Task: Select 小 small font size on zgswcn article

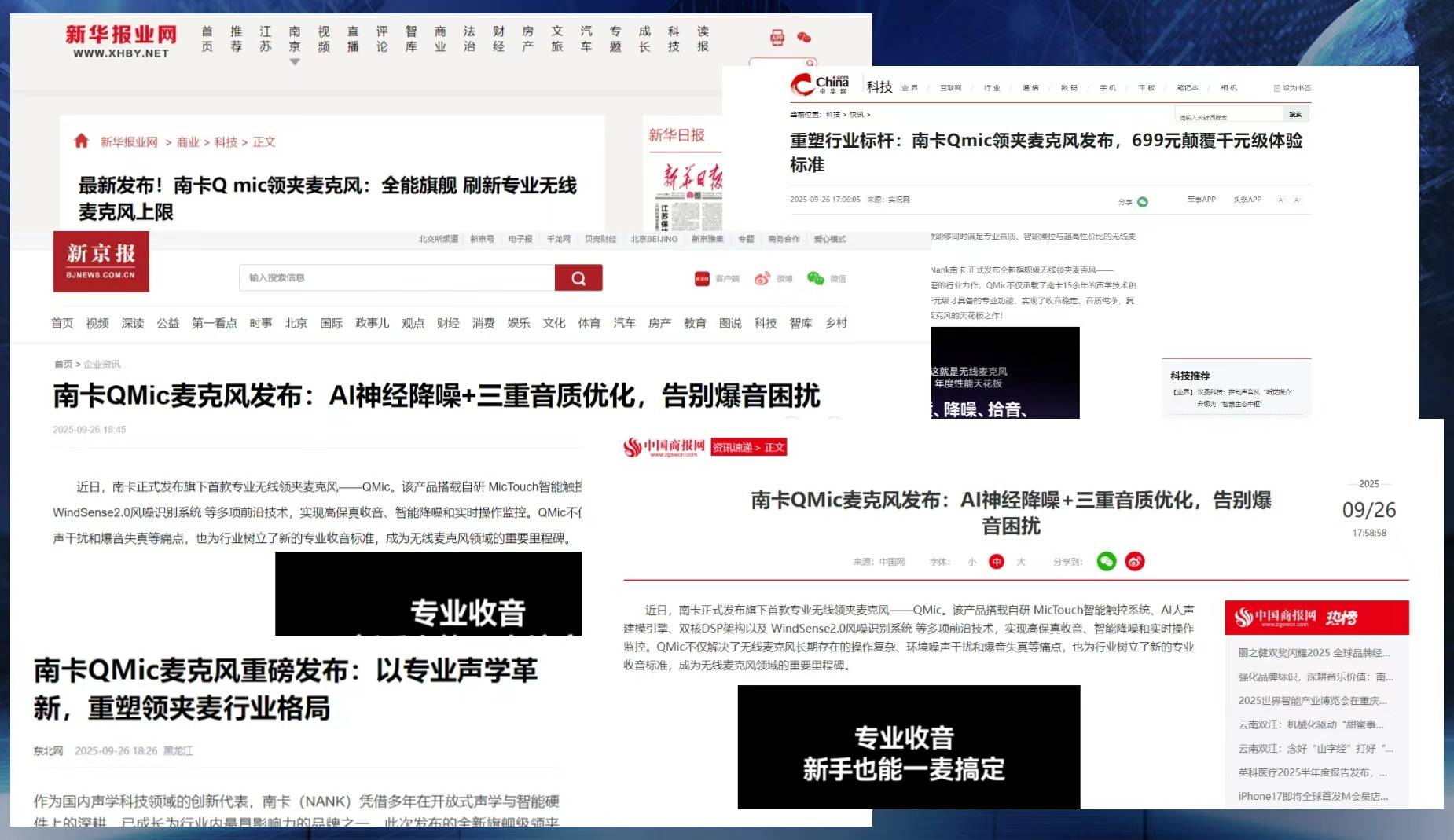Action: coord(972,562)
